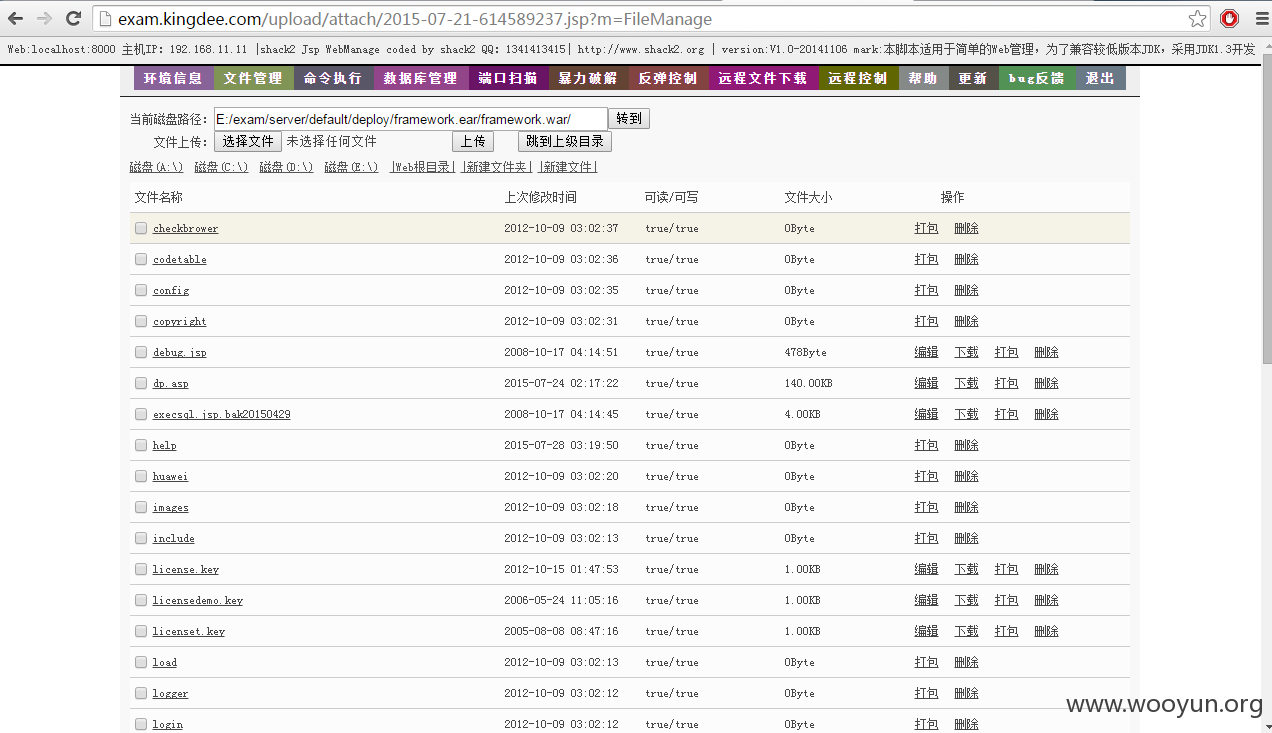The width and height of the screenshot is (1272, 733).
Task: Click the 跳到上级目录 button
Action: 565,142
